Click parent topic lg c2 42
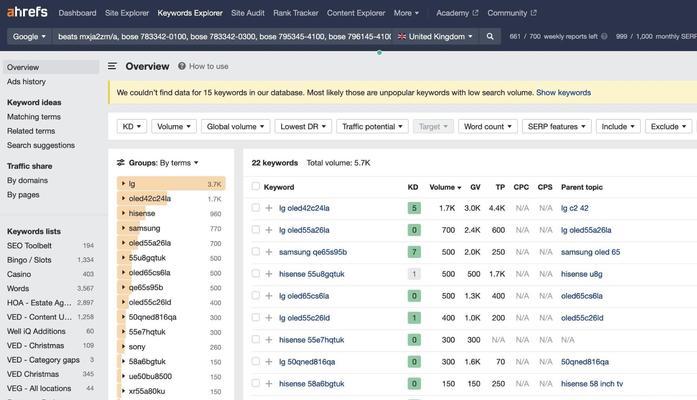This screenshot has height=400, width=697. click(574, 208)
